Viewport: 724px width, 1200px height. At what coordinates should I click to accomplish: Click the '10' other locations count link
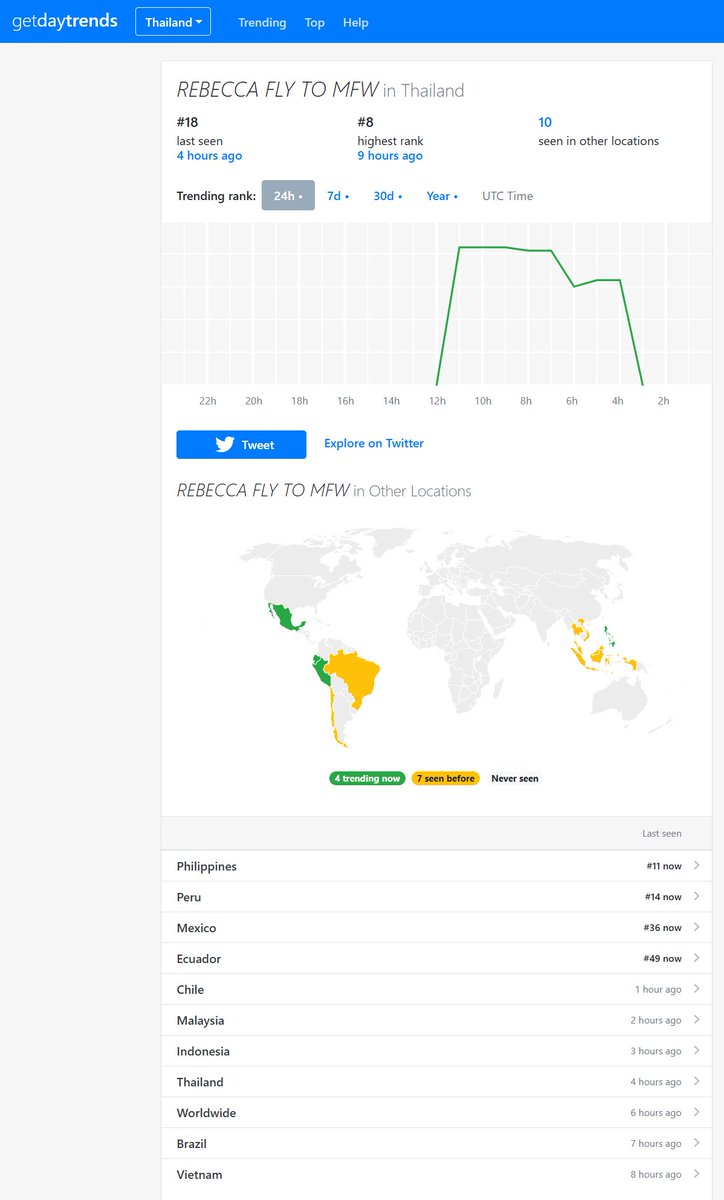click(x=545, y=123)
